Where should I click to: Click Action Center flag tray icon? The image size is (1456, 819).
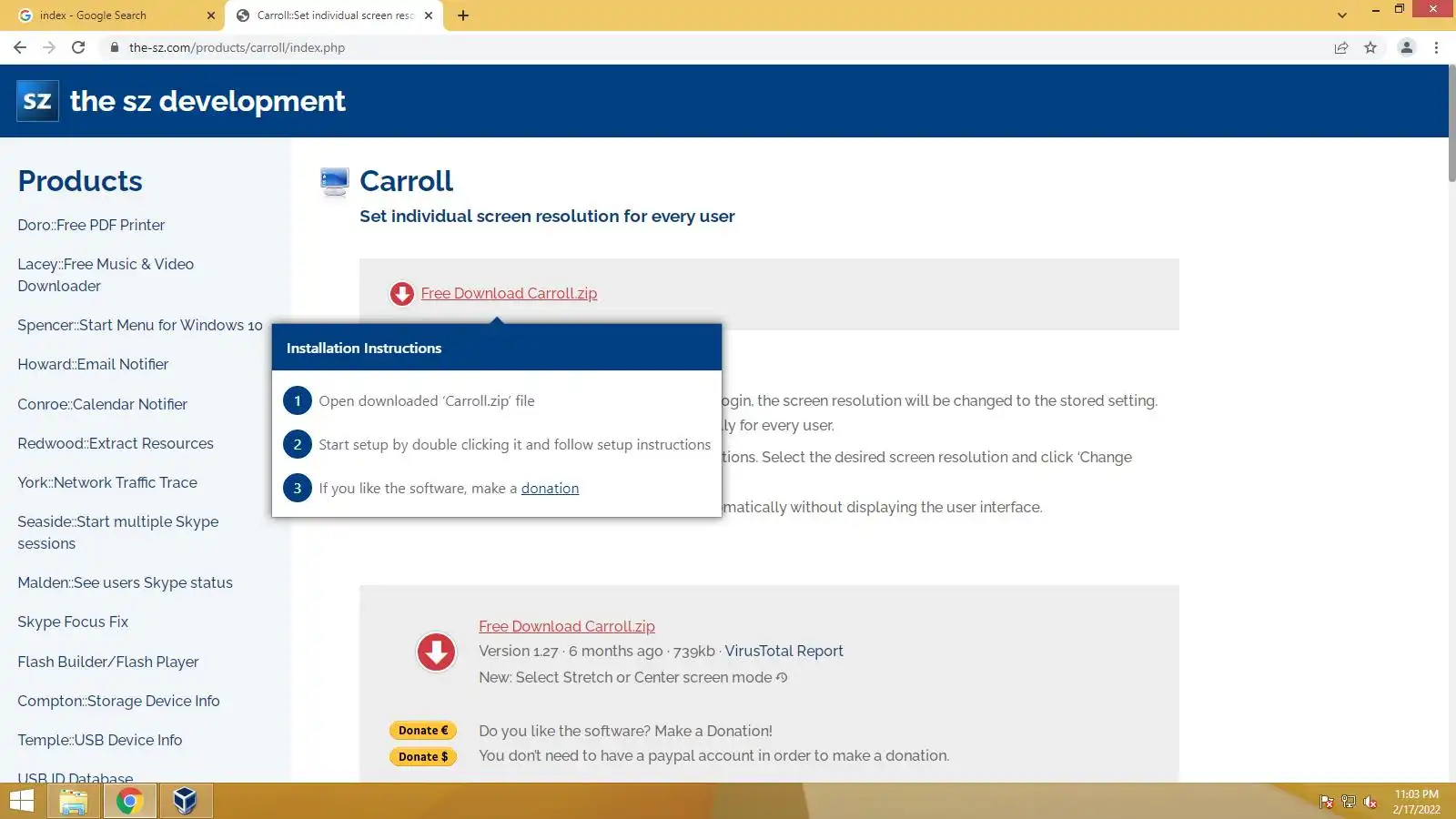click(1327, 802)
